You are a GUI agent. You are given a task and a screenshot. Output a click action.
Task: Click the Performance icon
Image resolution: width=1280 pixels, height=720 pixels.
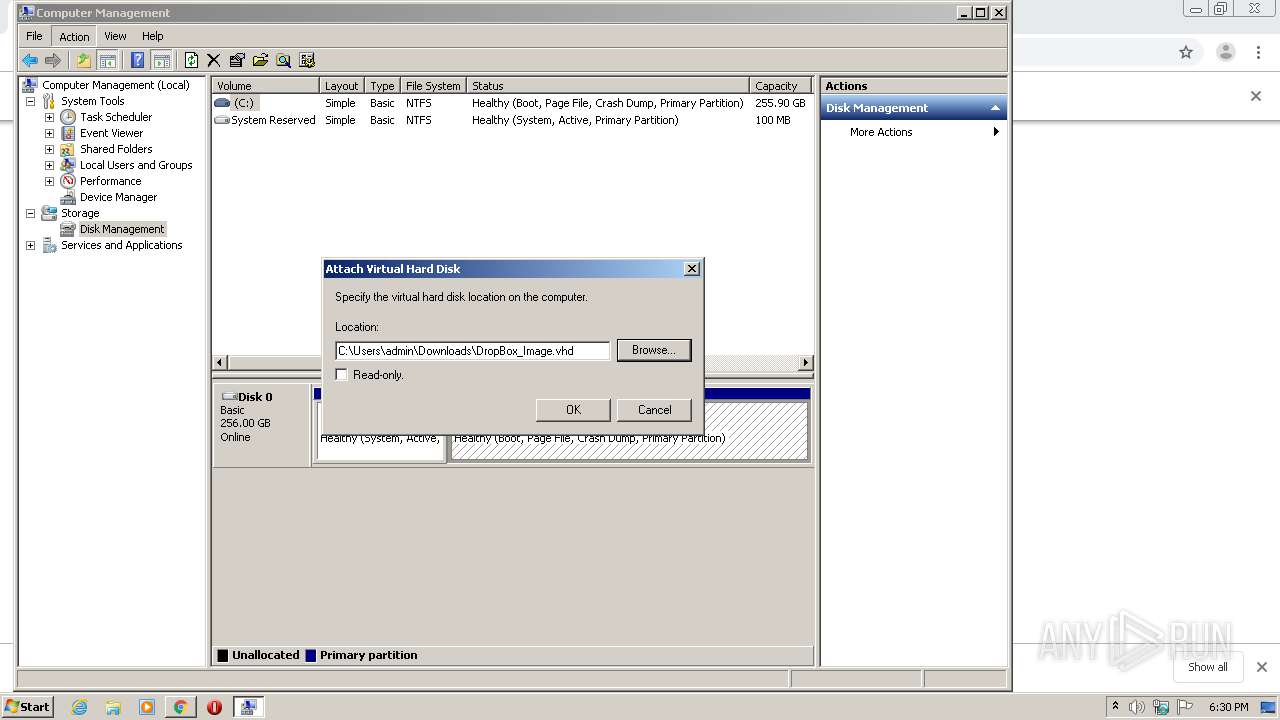[68, 181]
